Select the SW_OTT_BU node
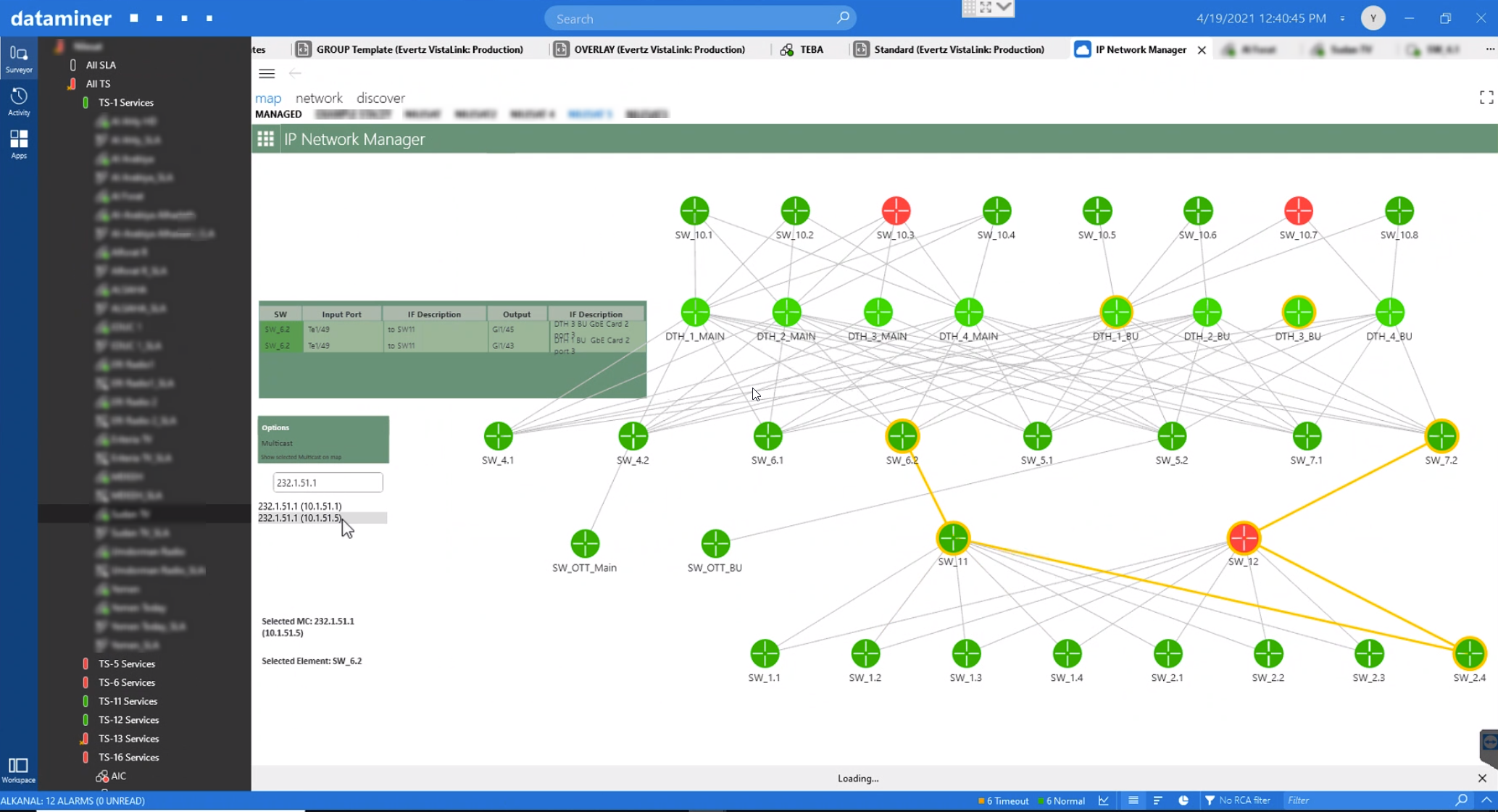Viewport: 1498px width, 812px height. [715, 544]
